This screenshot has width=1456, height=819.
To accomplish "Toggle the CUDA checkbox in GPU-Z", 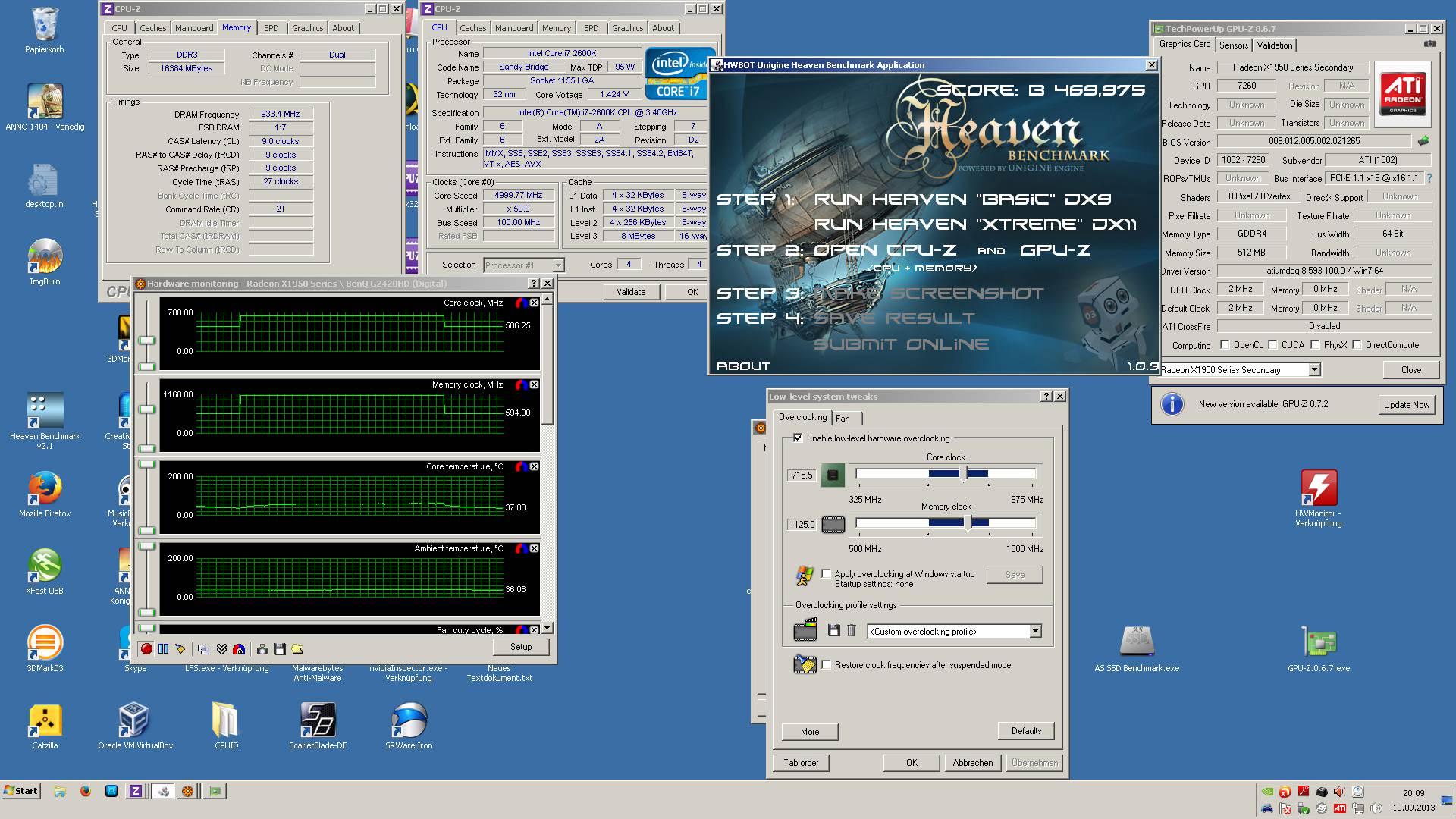I will pos(1272,345).
